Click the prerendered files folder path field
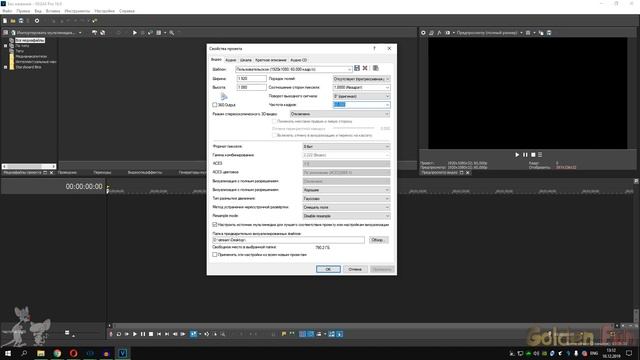 289,240
